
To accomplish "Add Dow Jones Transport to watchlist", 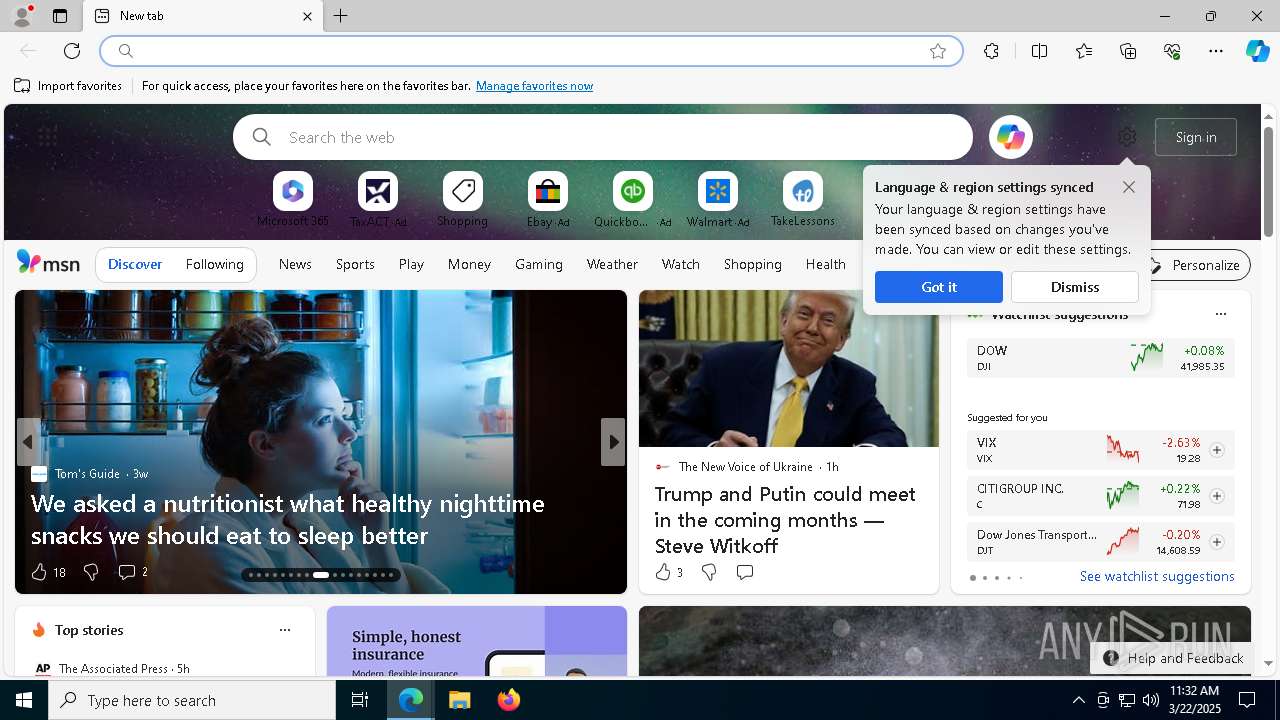I will [x=1217, y=542].
